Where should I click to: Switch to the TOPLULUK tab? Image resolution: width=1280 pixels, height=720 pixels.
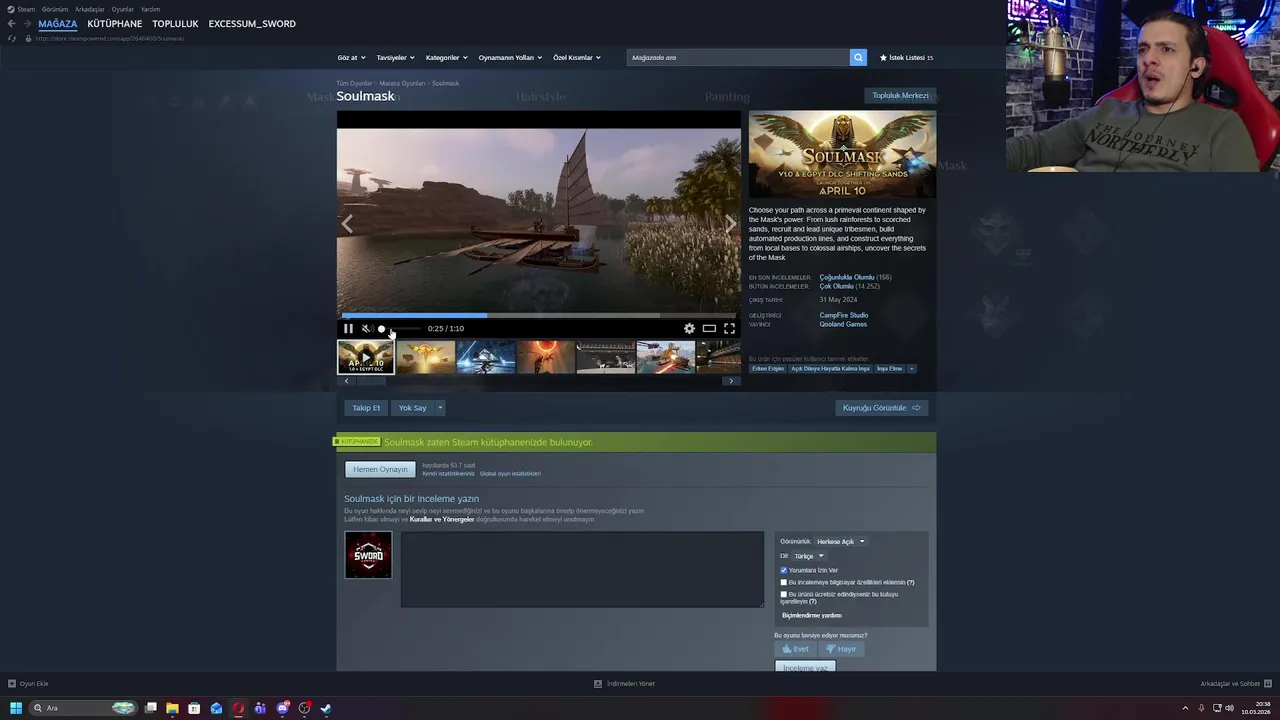tap(175, 24)
